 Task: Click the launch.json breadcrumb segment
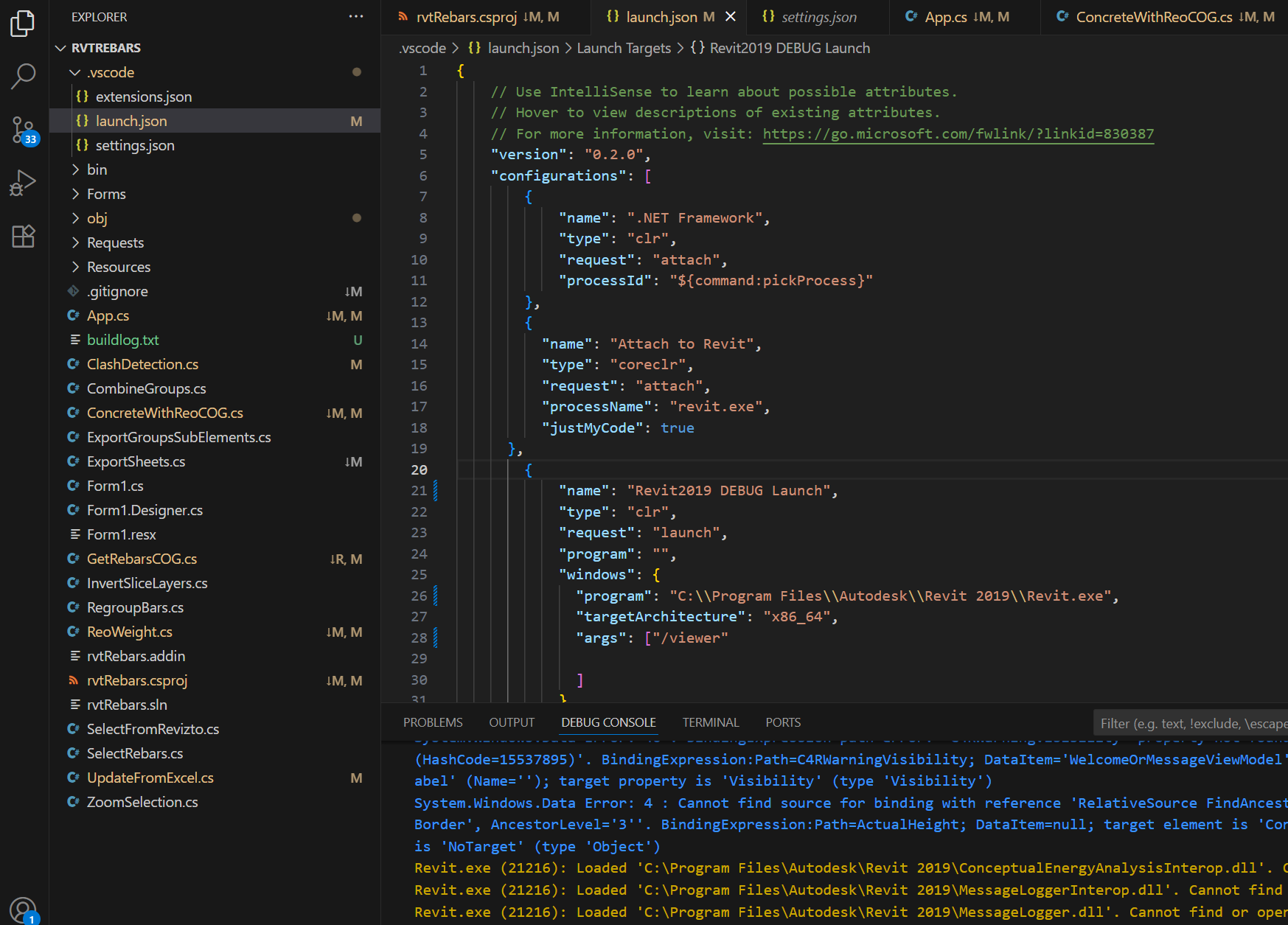tap(514, 48)
